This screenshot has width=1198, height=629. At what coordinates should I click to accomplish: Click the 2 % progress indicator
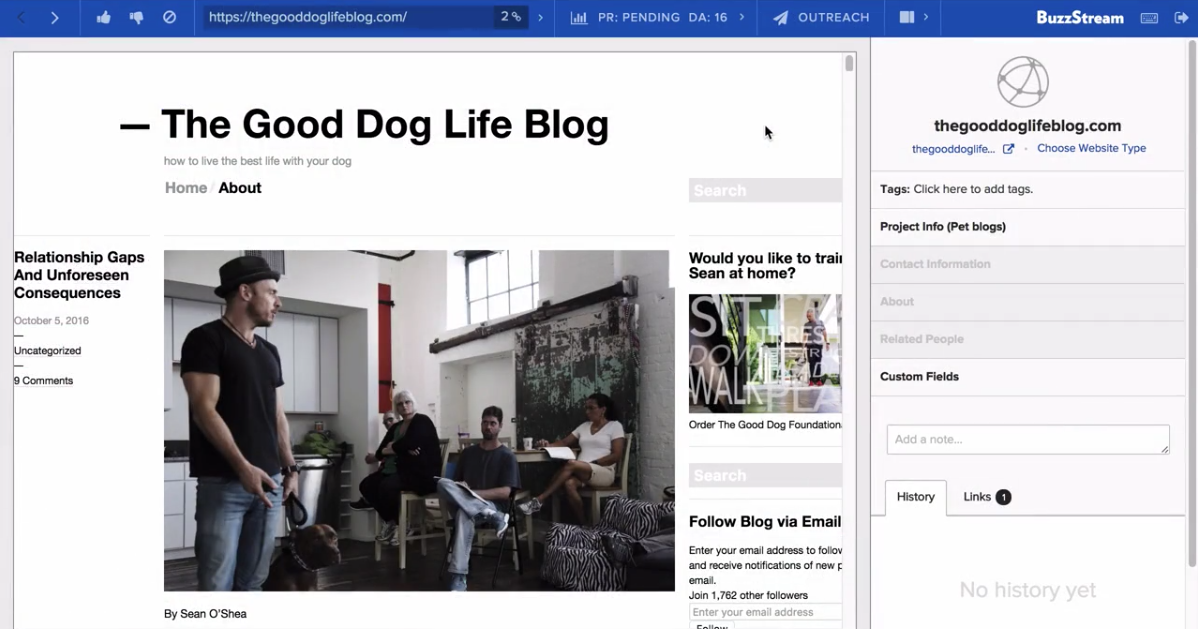coord(510,17)
